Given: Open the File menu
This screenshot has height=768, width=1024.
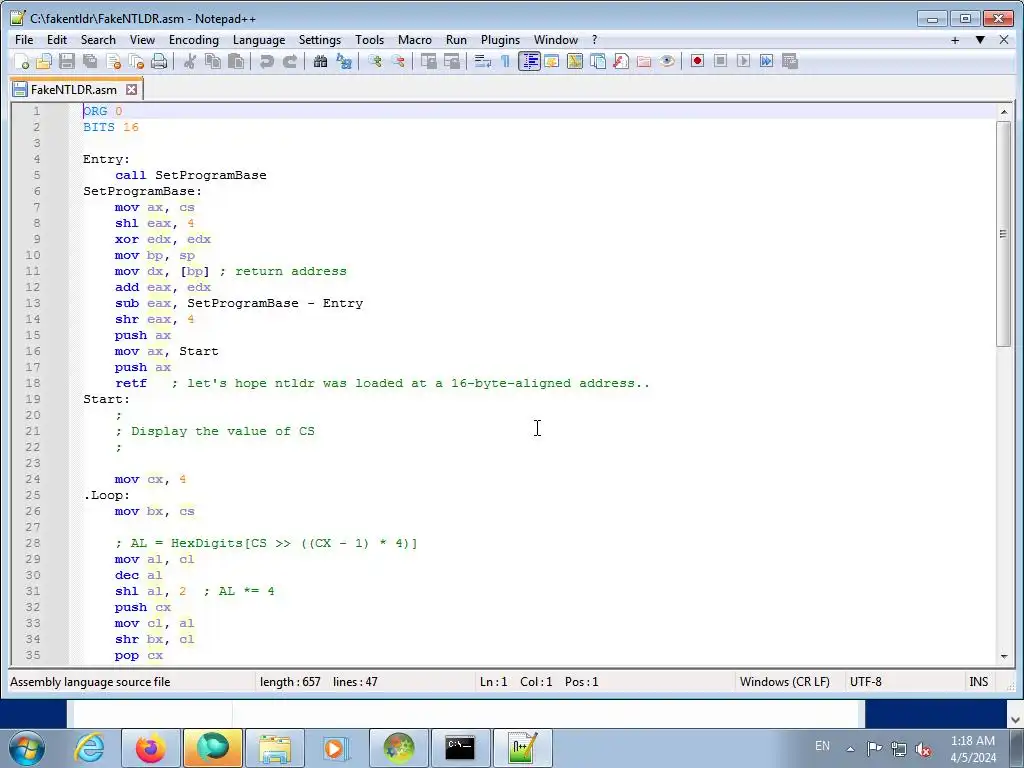Looking at the screenshot, I should pos(24,40).
